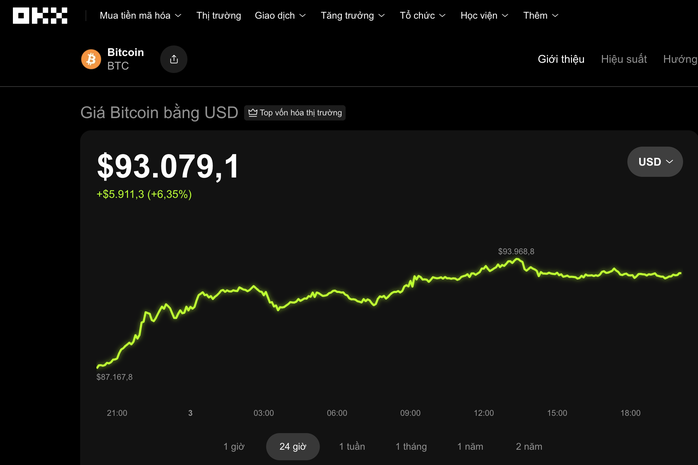Click the 18:00 time axis label
This screenshot has width=698, height=465.
pyautogui.click(x=630, y=413)
